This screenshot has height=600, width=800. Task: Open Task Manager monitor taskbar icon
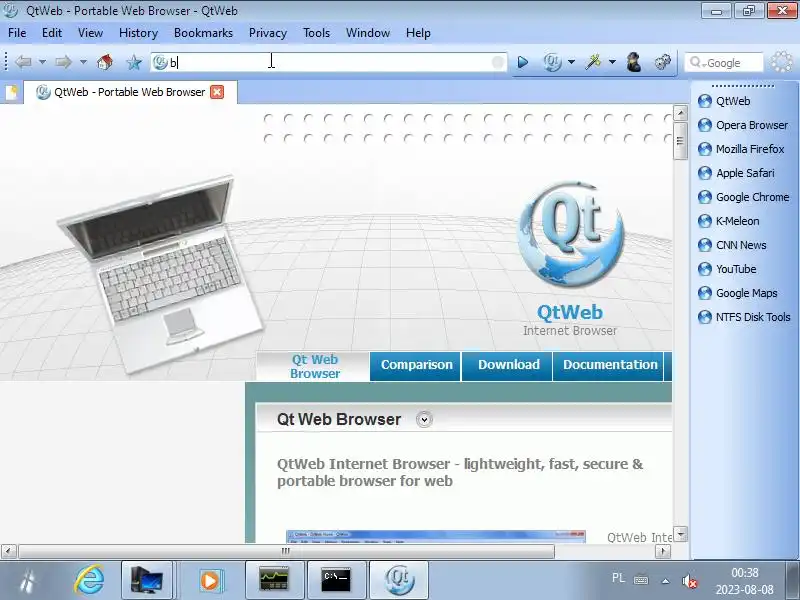[x=274, y=580]
